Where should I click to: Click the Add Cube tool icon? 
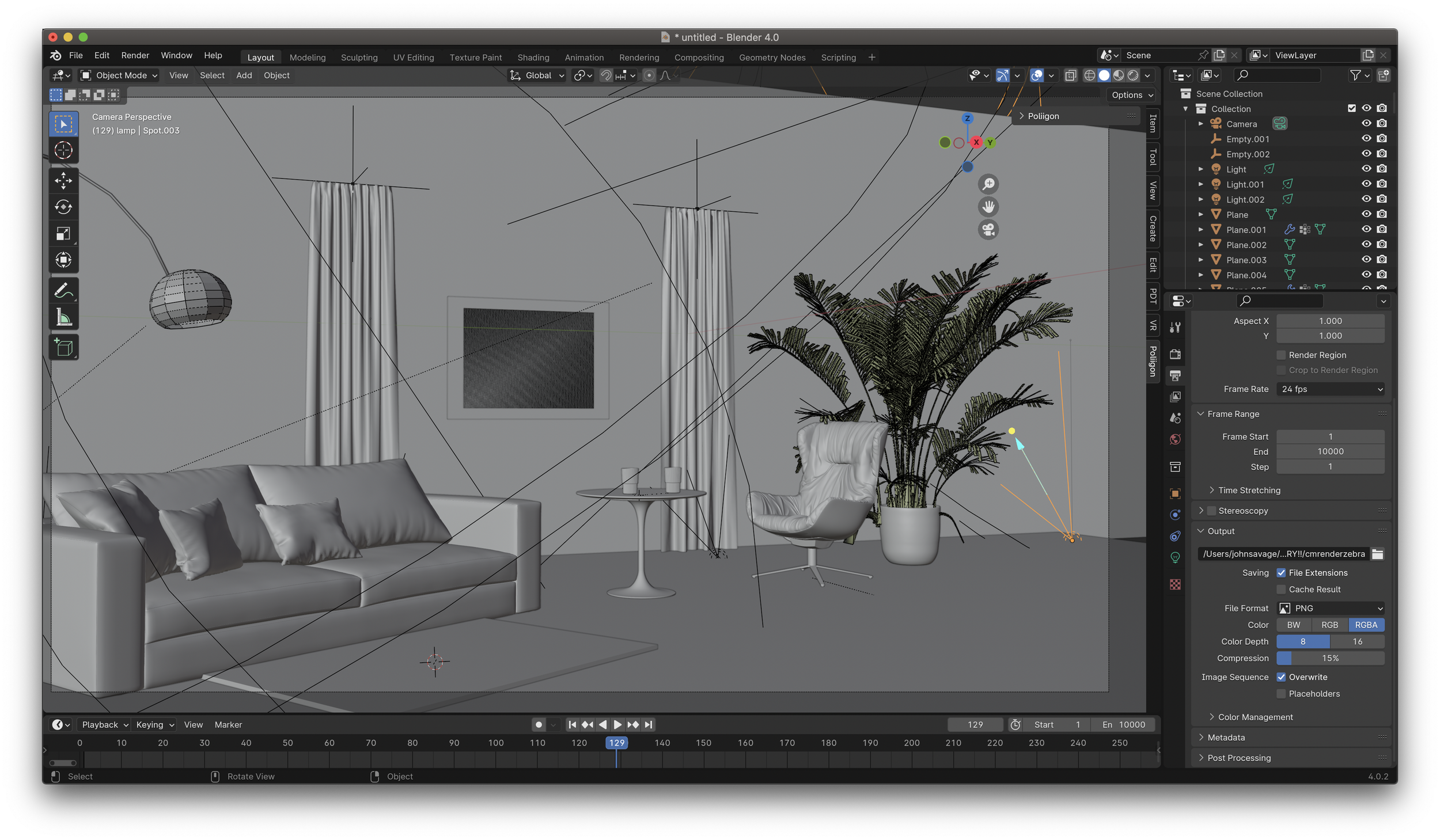tap(63, 347)
